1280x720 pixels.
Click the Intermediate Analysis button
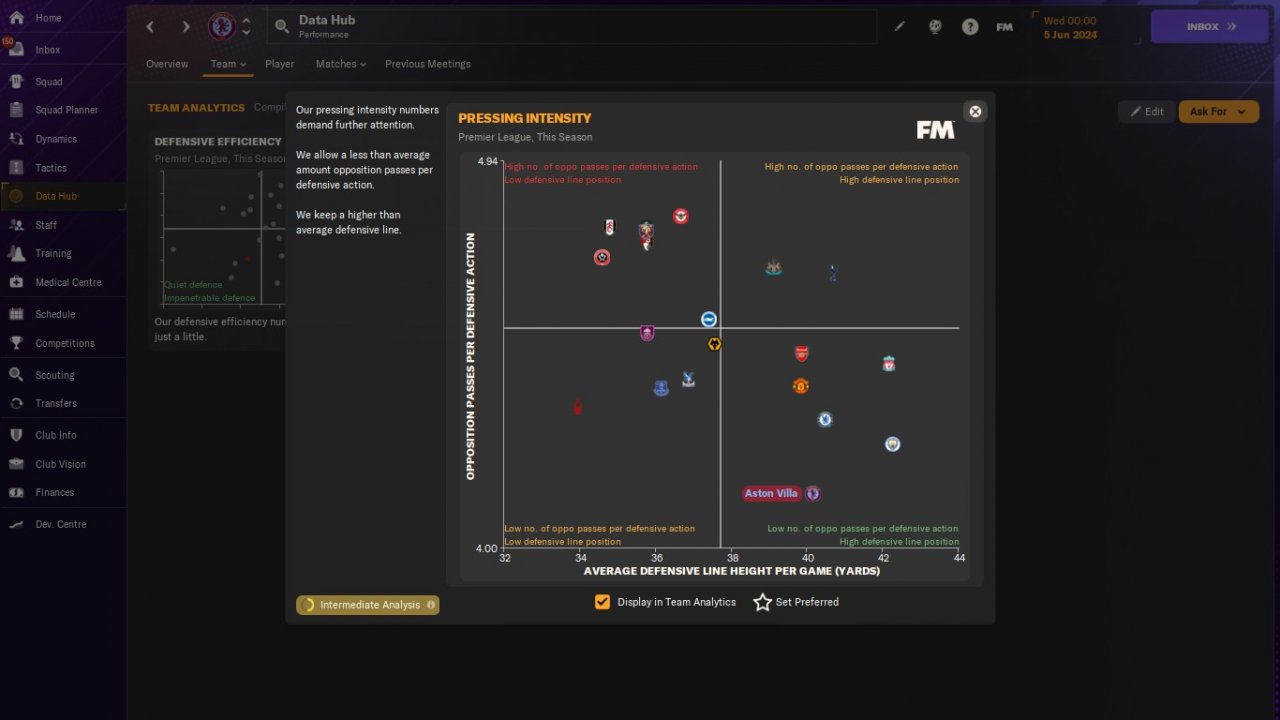tap(368, 605)
